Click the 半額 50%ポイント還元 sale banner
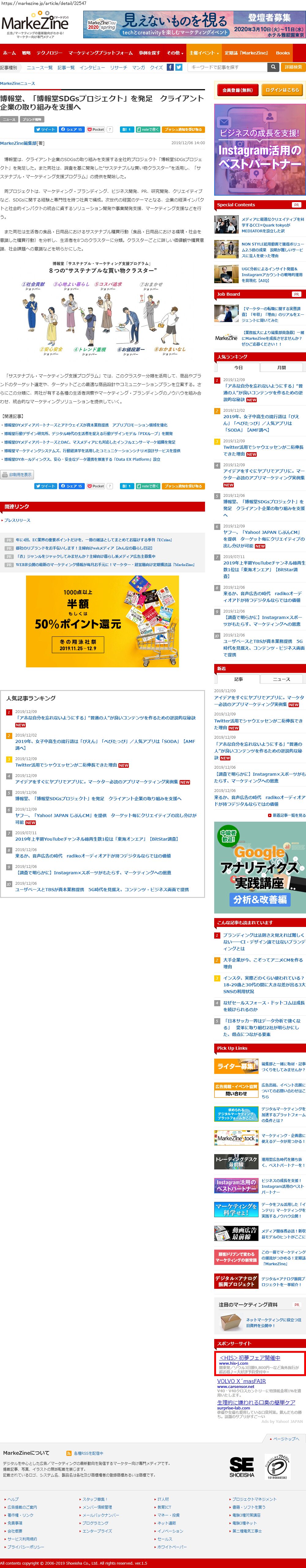The image size is (306, 1568). (102, 621)
